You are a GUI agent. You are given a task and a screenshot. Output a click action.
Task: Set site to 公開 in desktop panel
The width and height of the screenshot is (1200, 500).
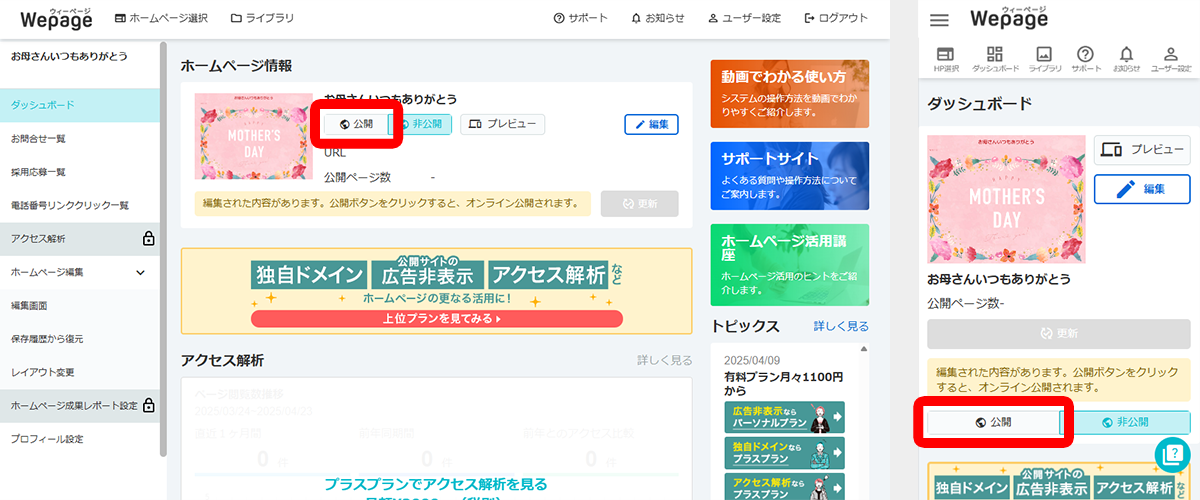click(x=356, y=124)
